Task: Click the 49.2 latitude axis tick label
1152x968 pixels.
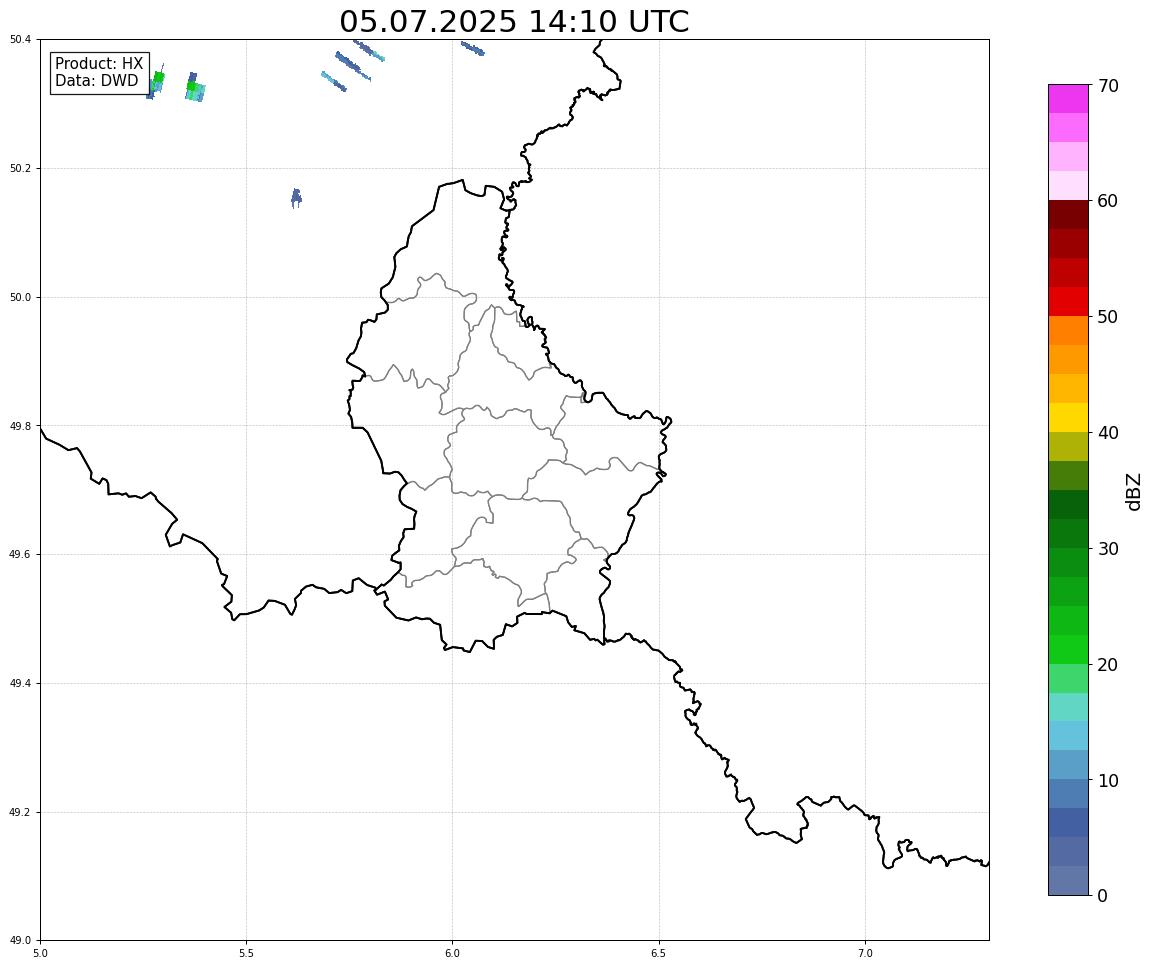Action: point(20,812)
